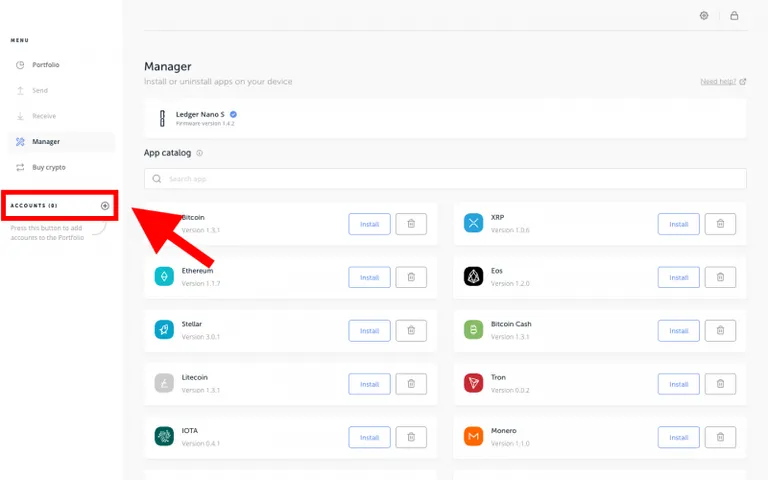
Task: Open the settings gear icon
Action: [704, 16]
